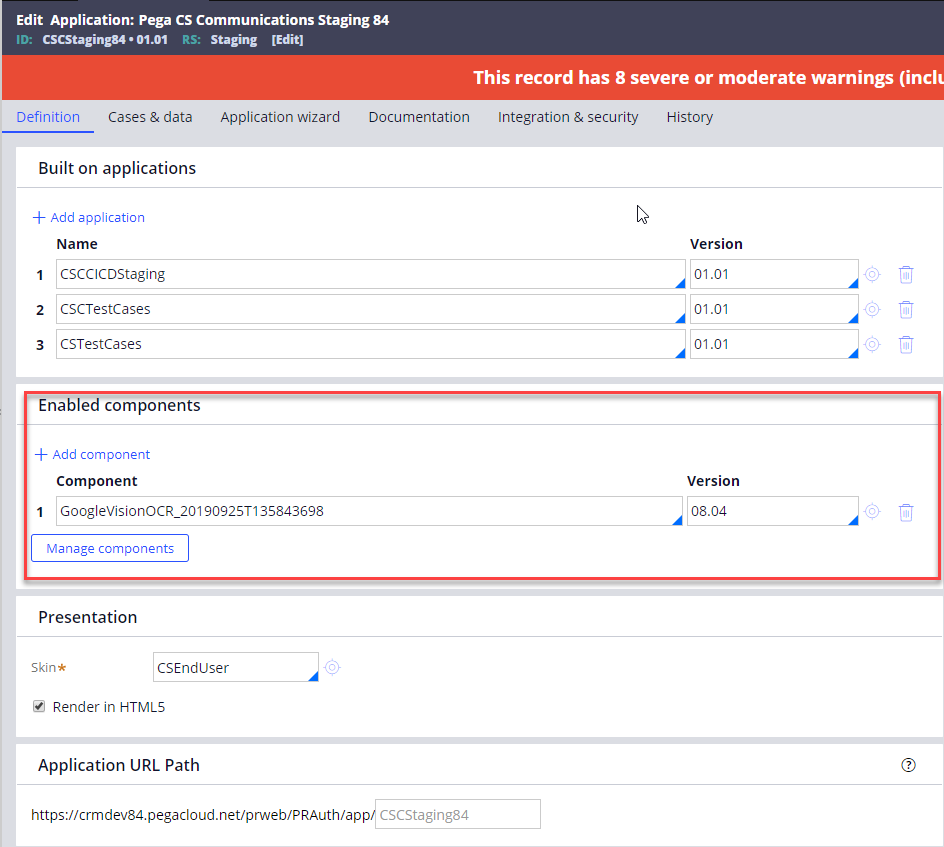Click the Manage components button
The image size is (944, 847).
pos(110,548)
